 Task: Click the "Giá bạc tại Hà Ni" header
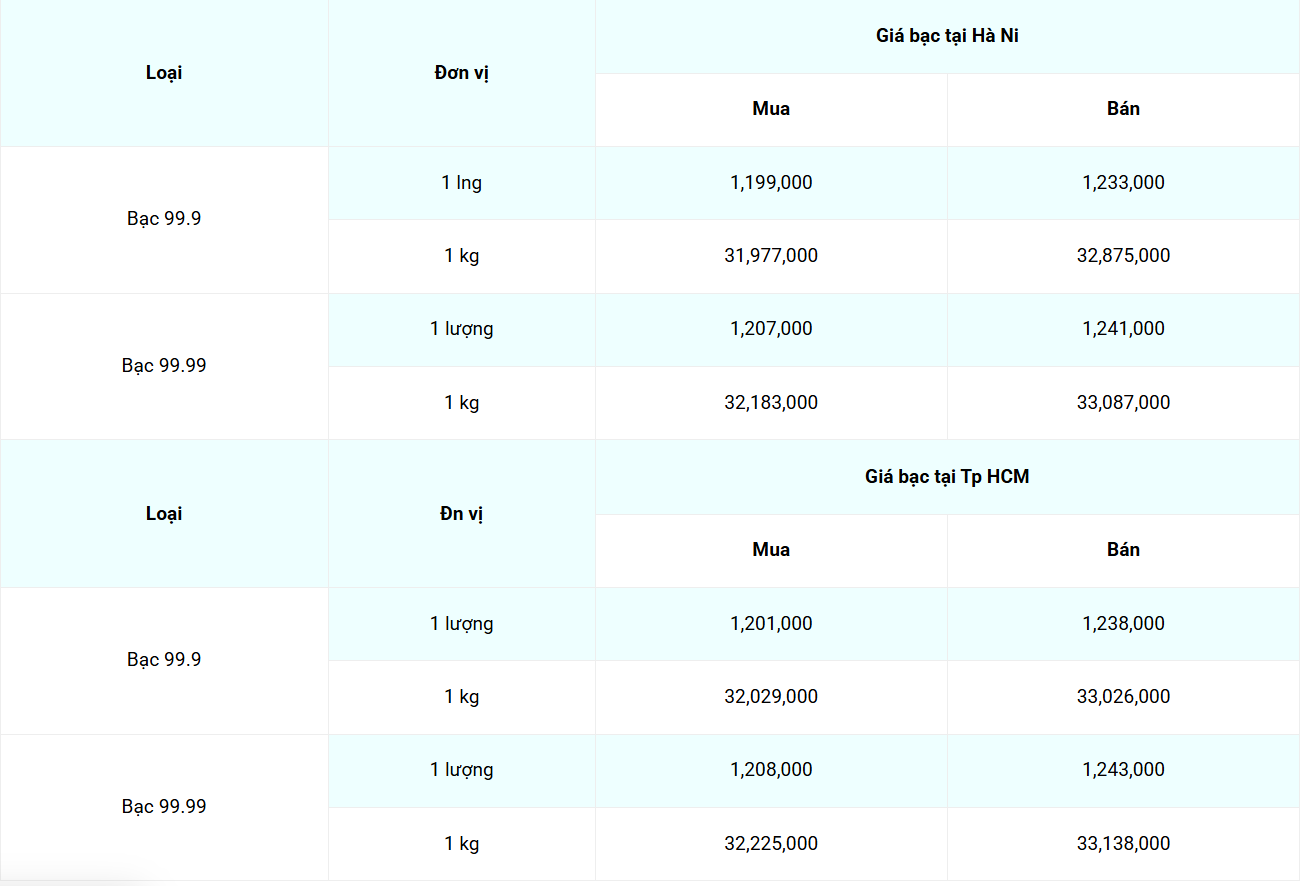(947, 36)
